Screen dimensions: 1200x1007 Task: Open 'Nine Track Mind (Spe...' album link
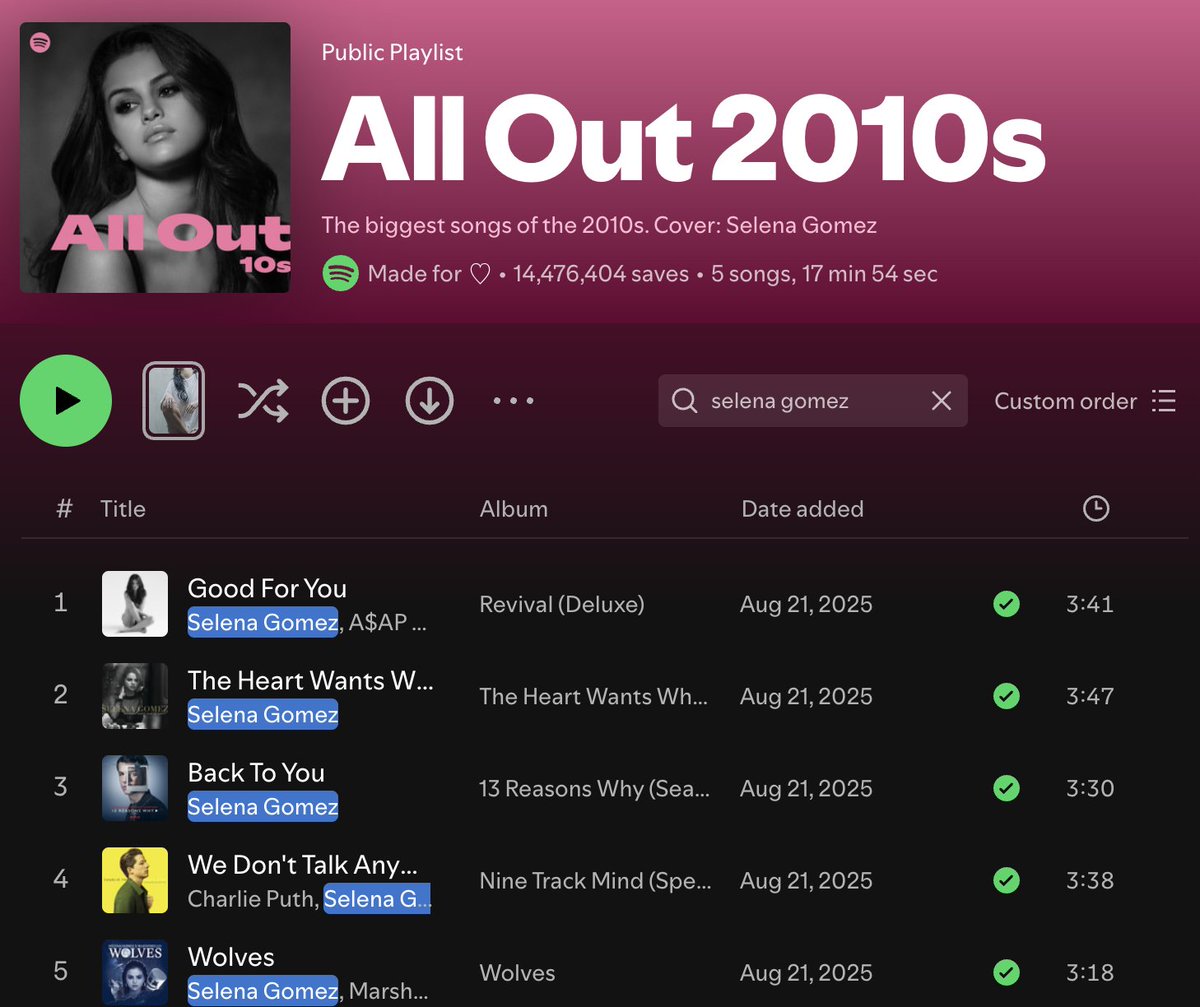point(596,880)
